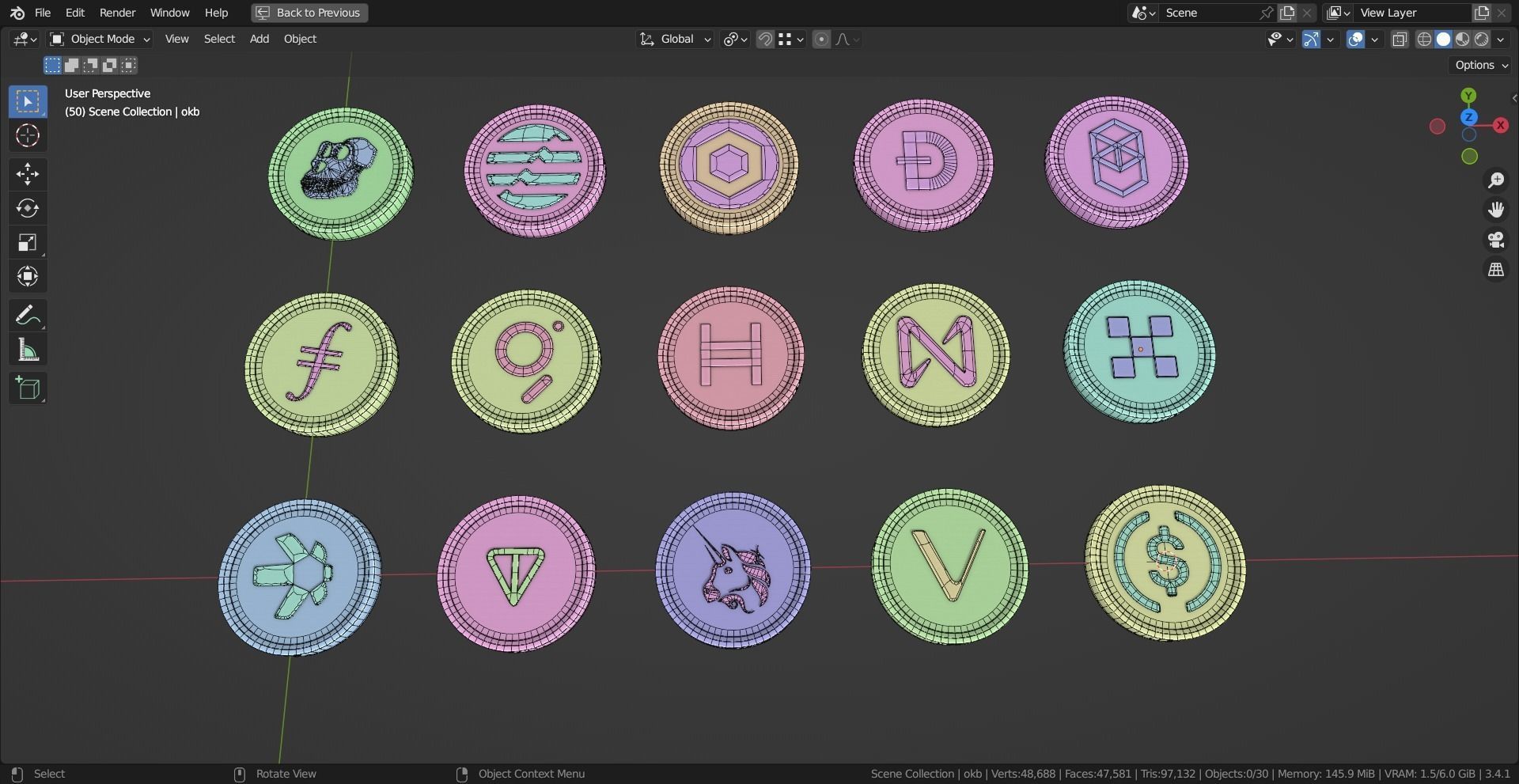Open proportional editing falloff dropdown

tap(847, 39)
